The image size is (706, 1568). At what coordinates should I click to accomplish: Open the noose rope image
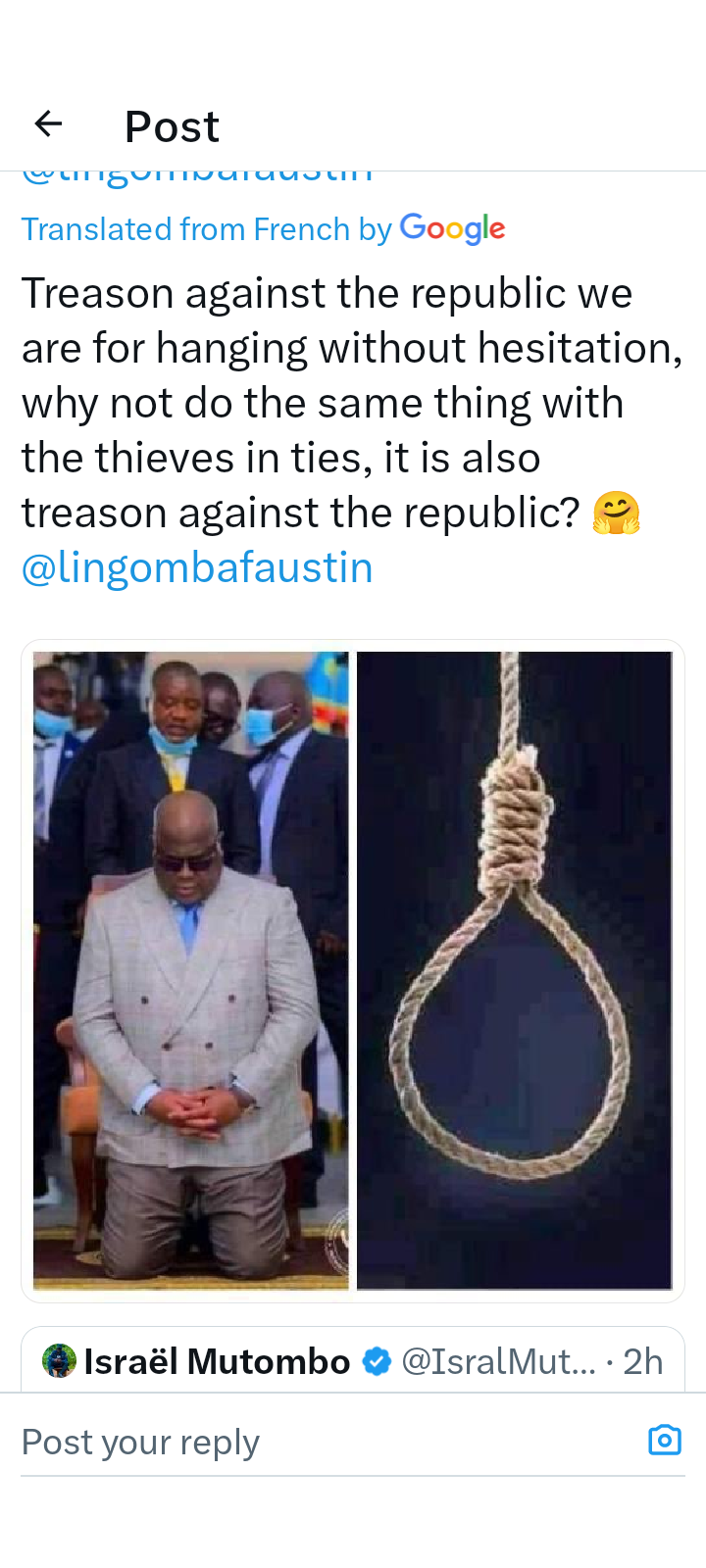pos(515,970)
